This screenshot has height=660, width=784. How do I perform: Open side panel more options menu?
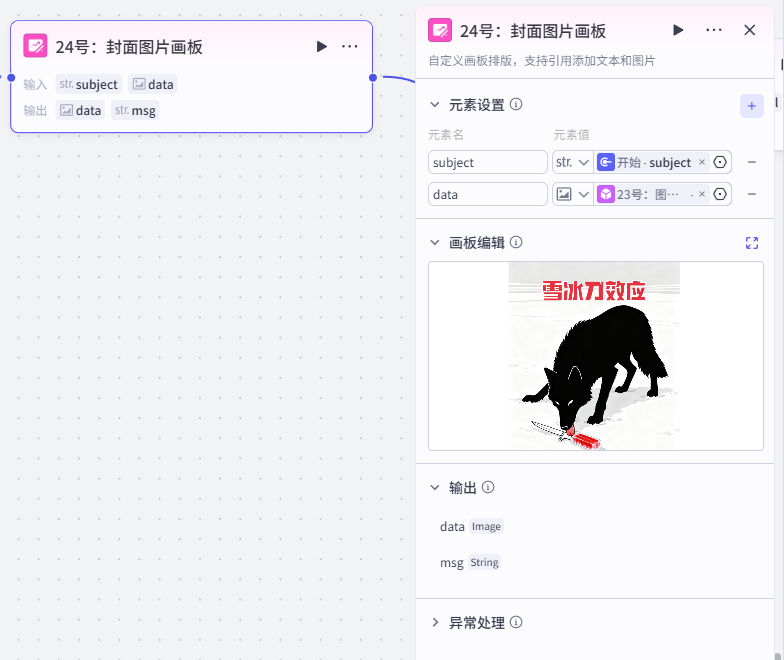coord(714,30)
